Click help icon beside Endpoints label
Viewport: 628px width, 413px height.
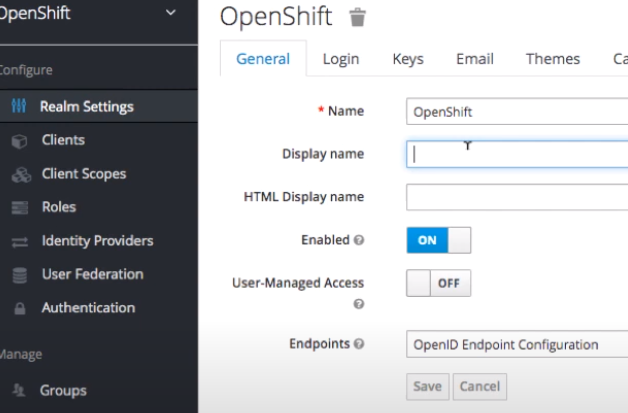tap(359, 344)
